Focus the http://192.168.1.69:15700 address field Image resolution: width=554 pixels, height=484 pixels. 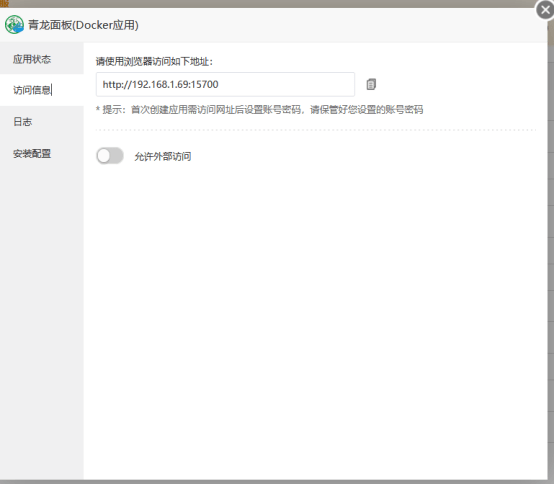[225, 84]
